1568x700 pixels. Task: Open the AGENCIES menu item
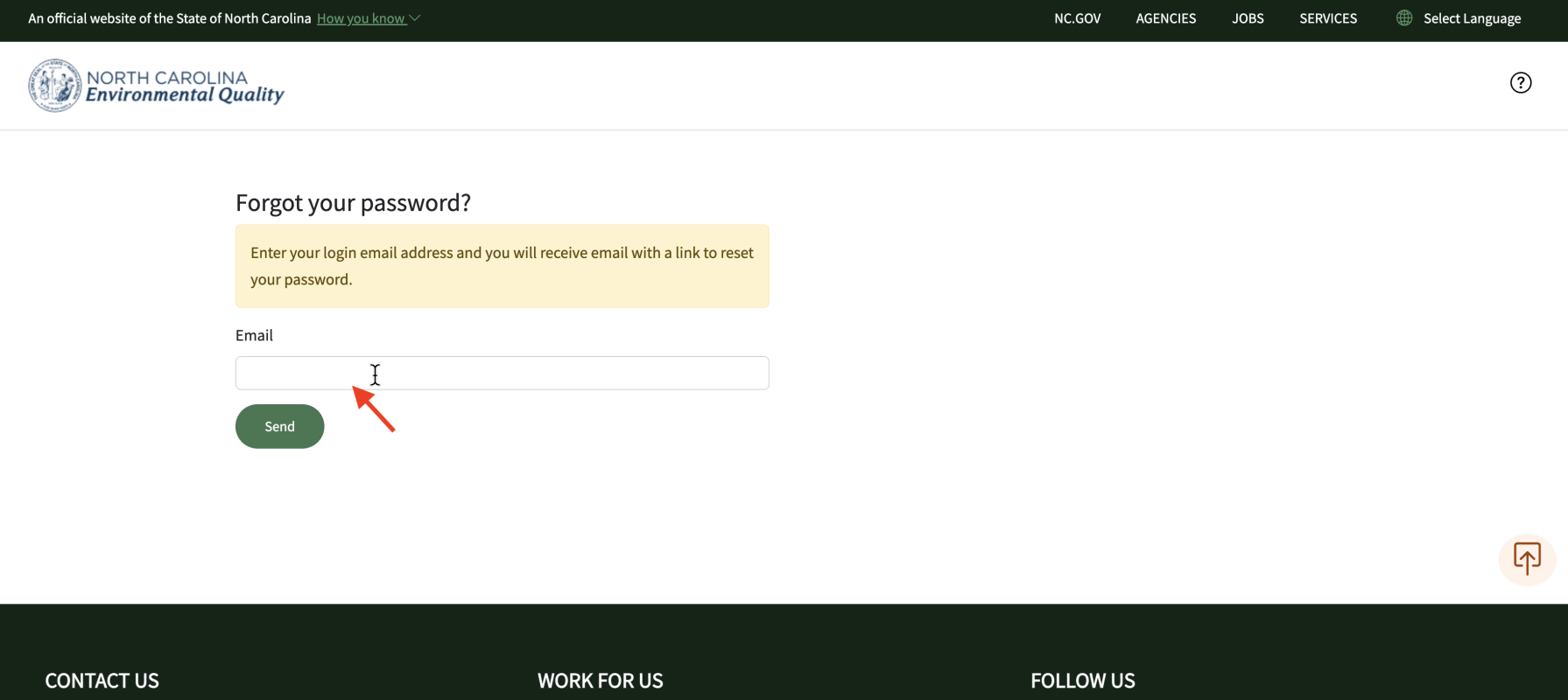[x=1165, y=18]
